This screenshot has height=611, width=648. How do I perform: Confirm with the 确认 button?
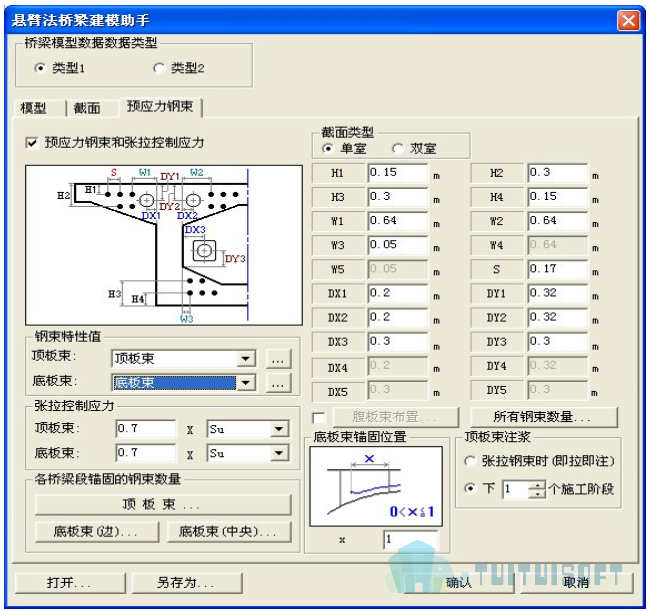pos(459,583)
